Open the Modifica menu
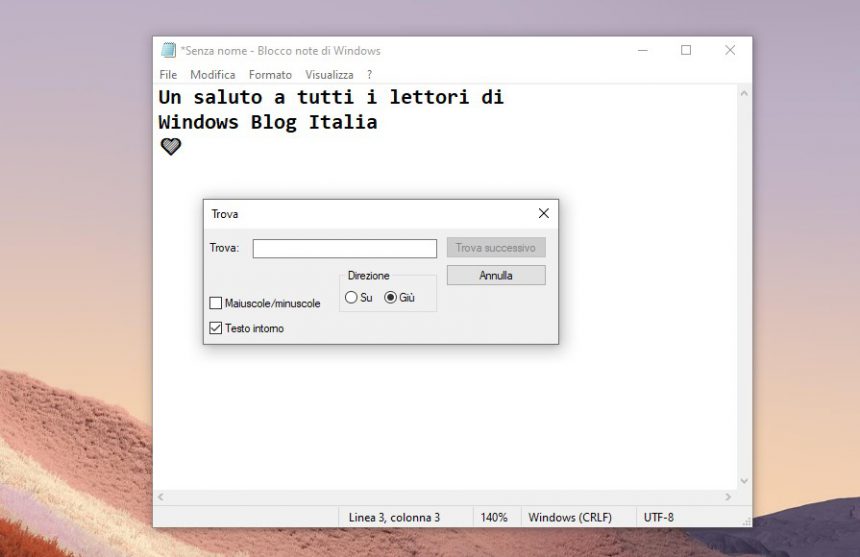Screen dimensions: 860x557 (212, 75)
